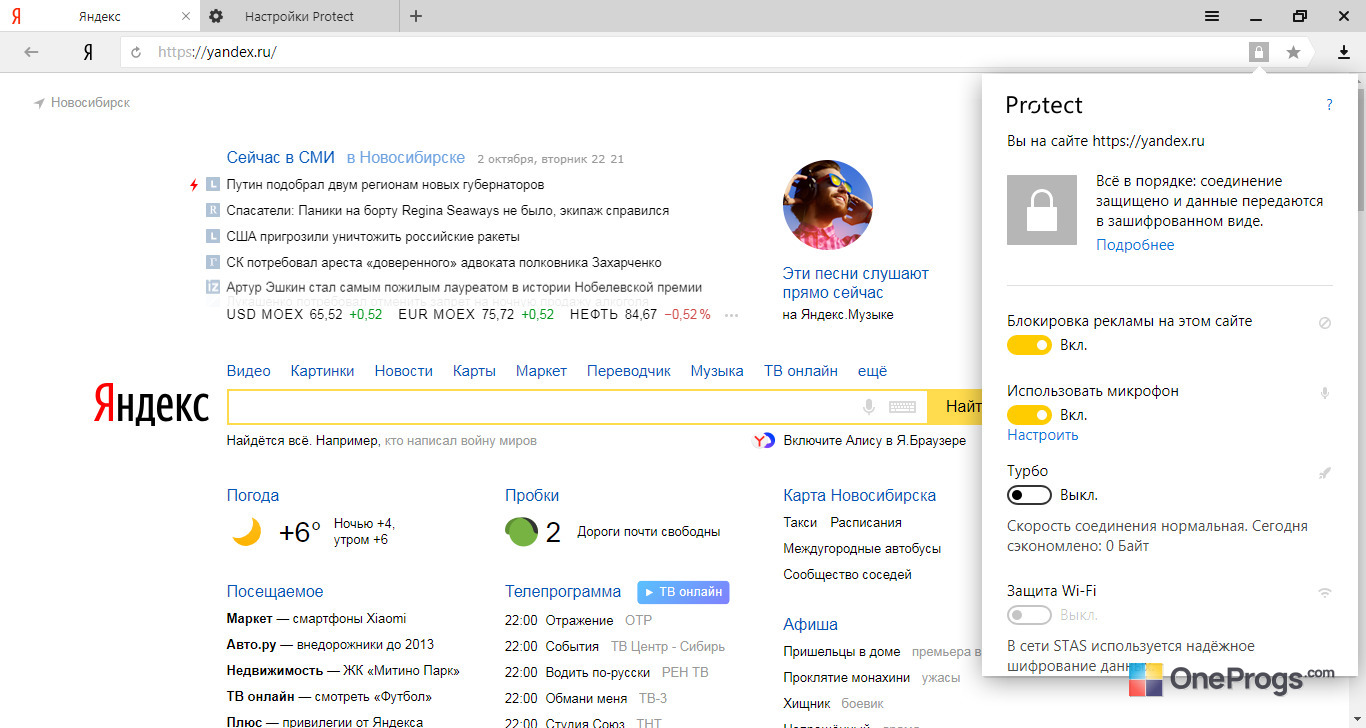Reload the page using the refresh icon
The width and height of the screenshot is (1366, 728).
pos(136,52)
